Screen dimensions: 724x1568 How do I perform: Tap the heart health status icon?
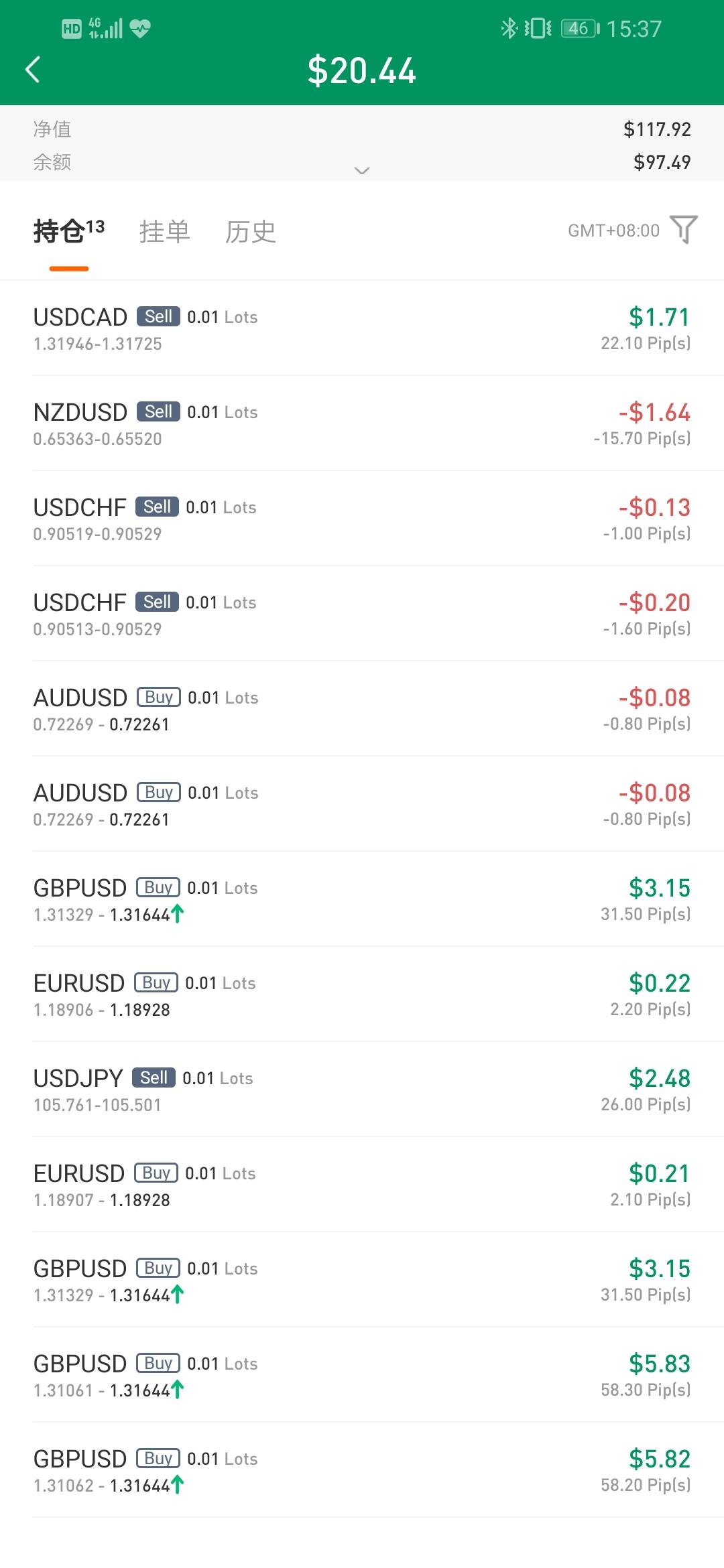(139, 28)
